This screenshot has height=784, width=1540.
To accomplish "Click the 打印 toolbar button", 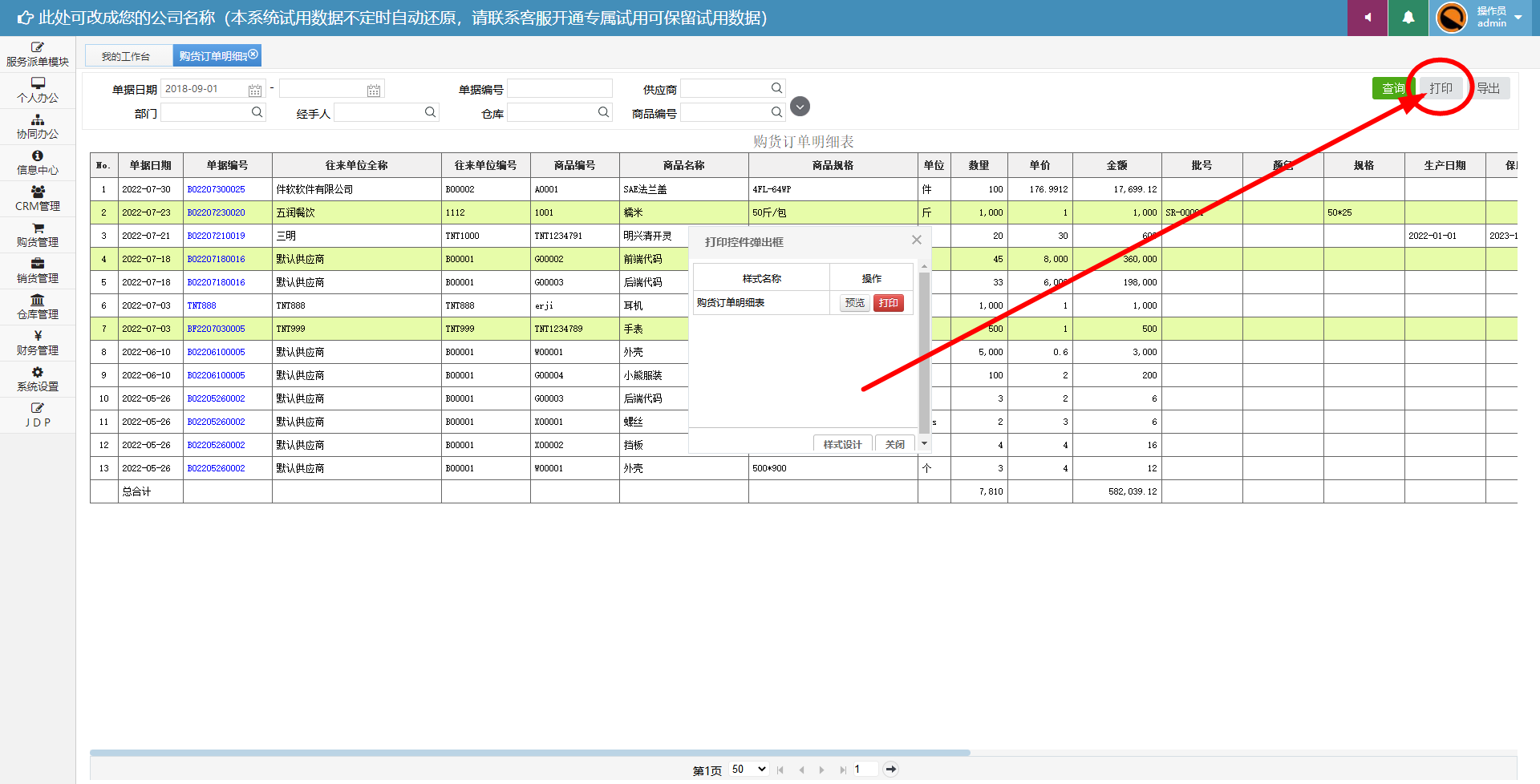I will 1441,88.
